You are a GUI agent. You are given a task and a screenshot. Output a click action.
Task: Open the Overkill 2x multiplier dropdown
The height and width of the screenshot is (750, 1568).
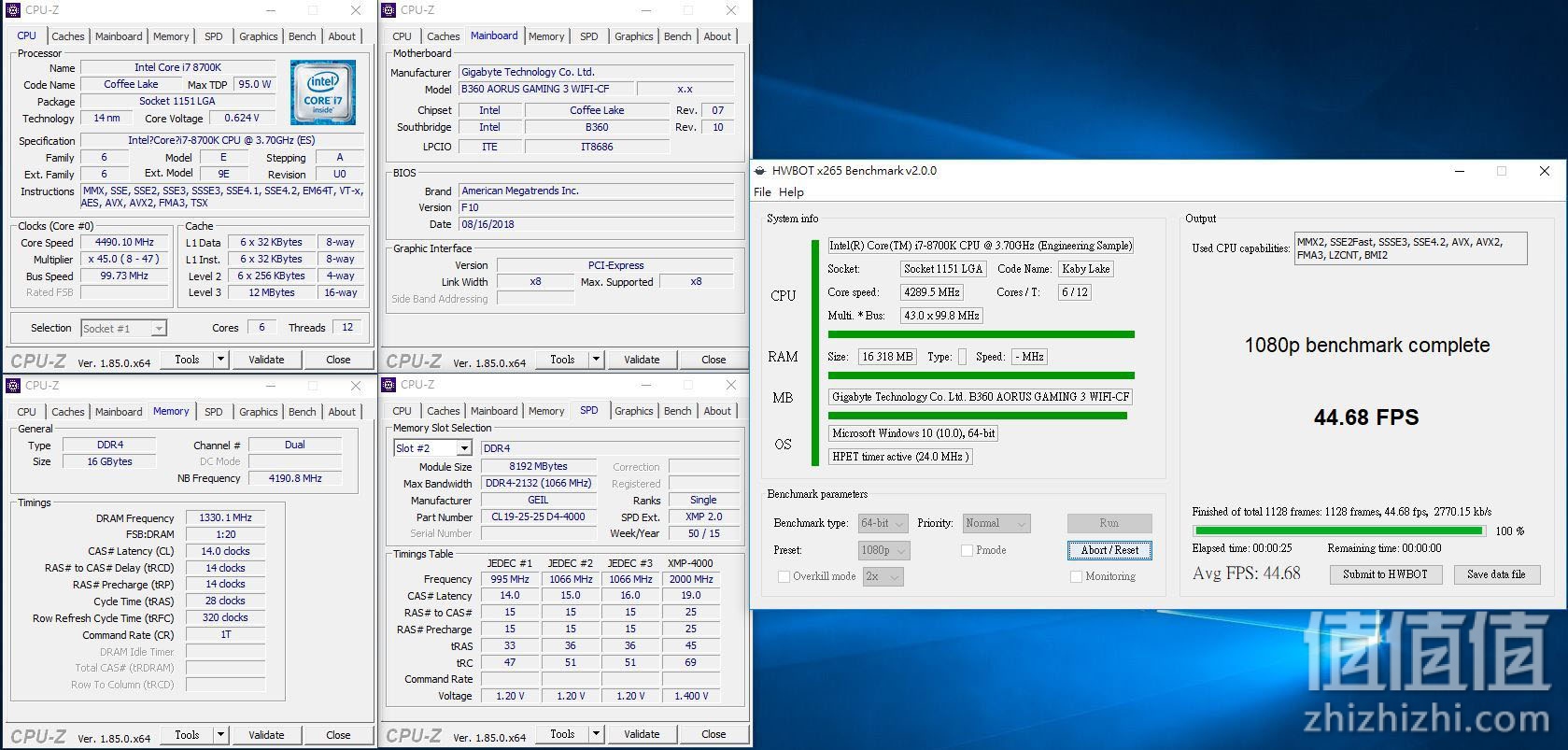tap(883, 577)
